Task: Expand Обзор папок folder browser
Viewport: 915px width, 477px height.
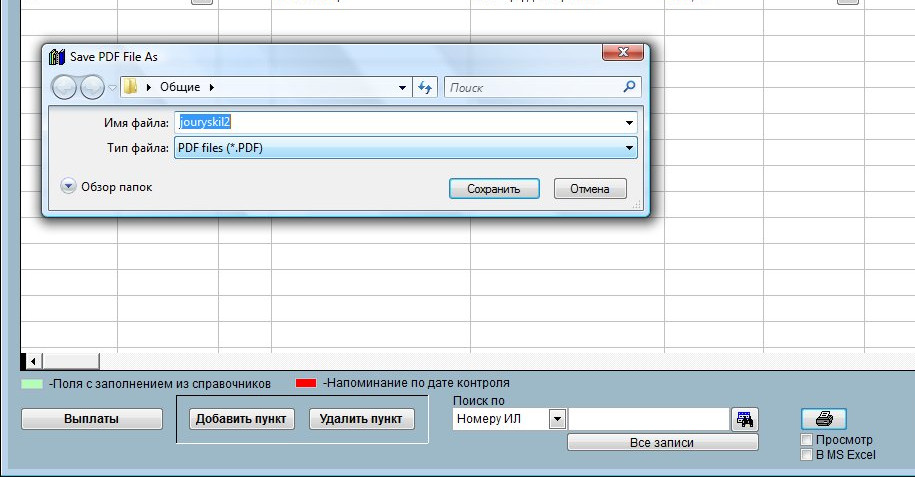Action: tap(68, 186)
